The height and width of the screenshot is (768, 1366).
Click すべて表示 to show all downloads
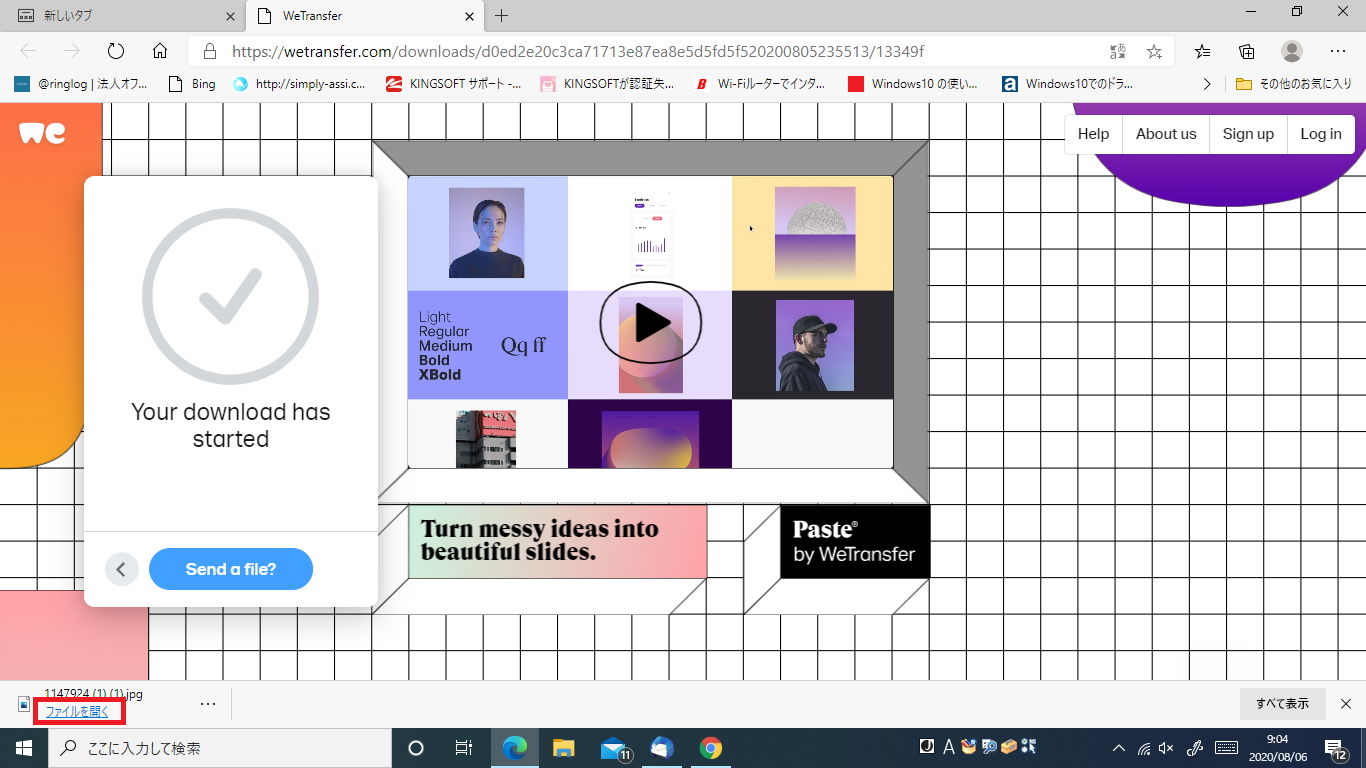1282,704
